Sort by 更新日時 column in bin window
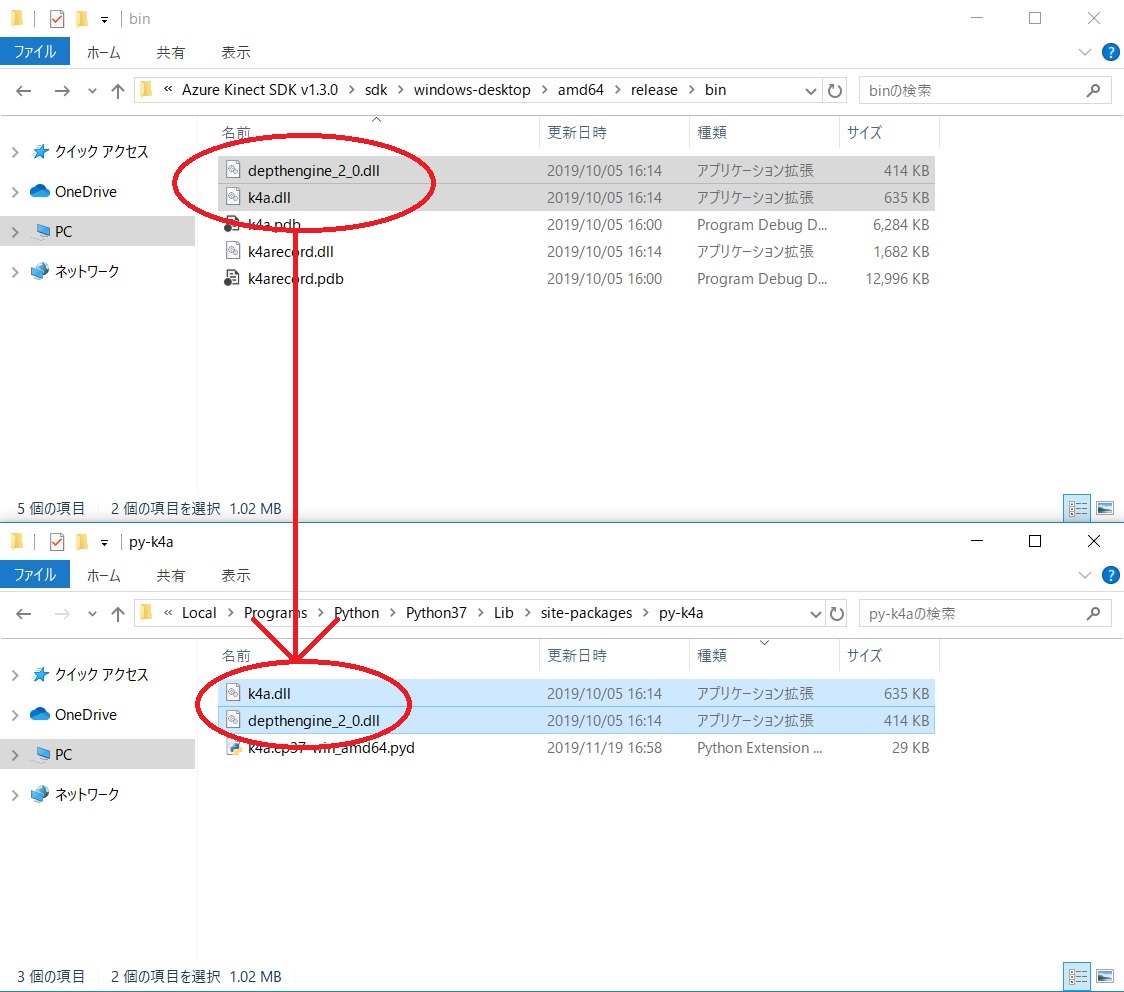Viewport: 1124px width, 992px height. point(576,133)
